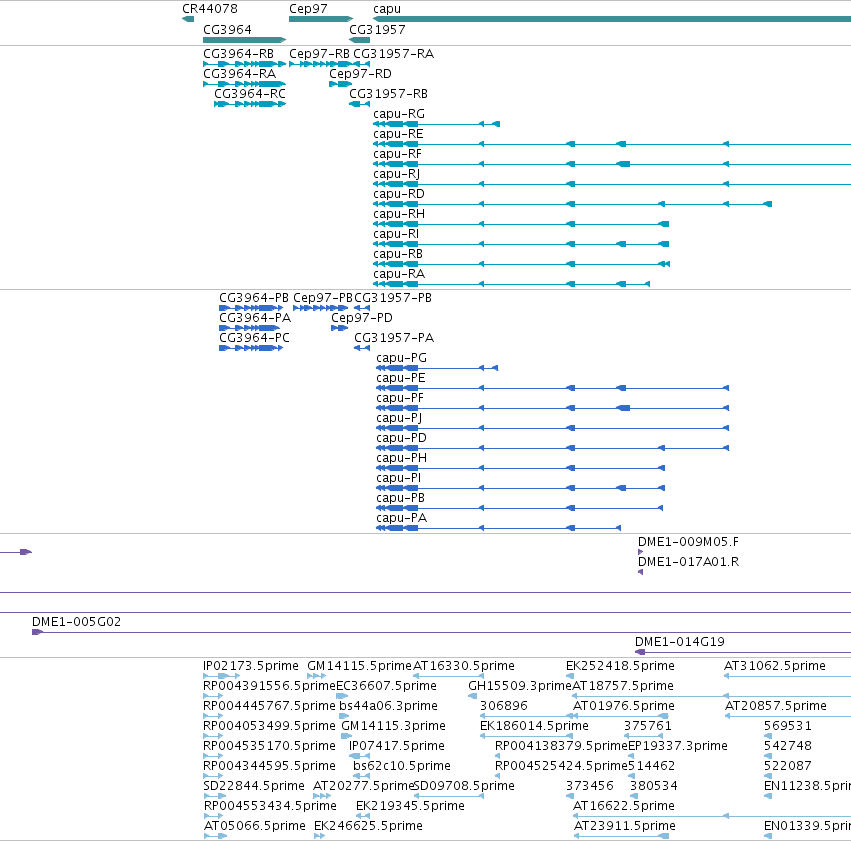
Task: Click the capu-RF transcript
Action: pos(612,164)
